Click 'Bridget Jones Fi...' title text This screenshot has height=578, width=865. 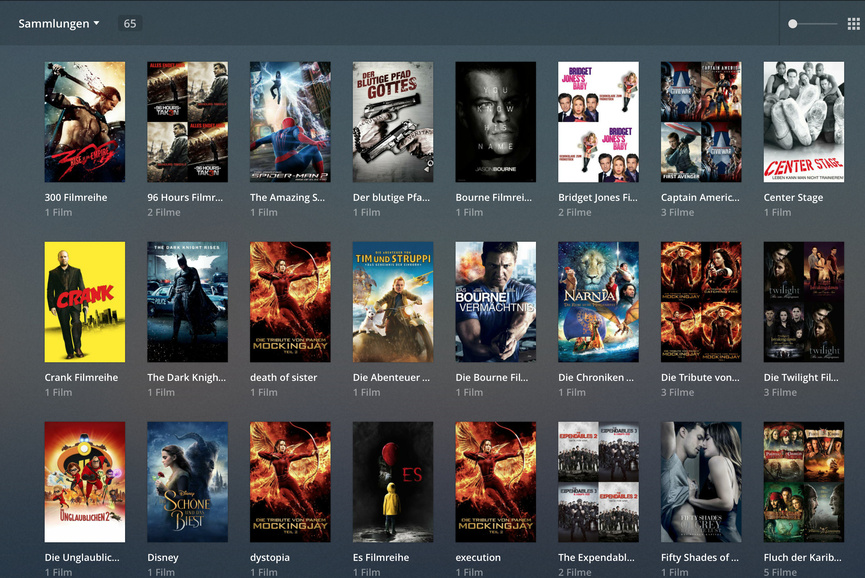tap(598, 197)
